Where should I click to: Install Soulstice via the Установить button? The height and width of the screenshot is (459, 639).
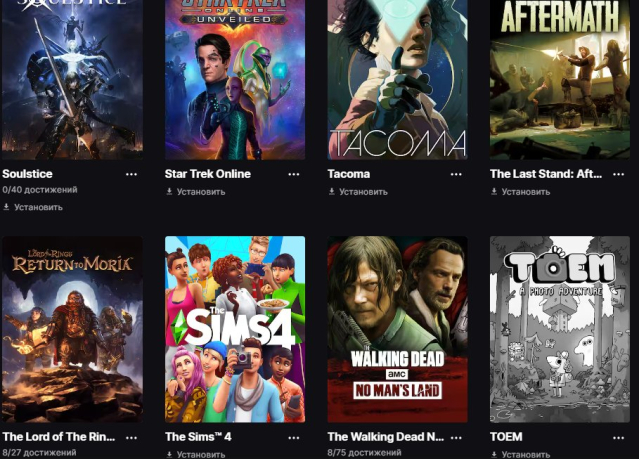[33, 207]
